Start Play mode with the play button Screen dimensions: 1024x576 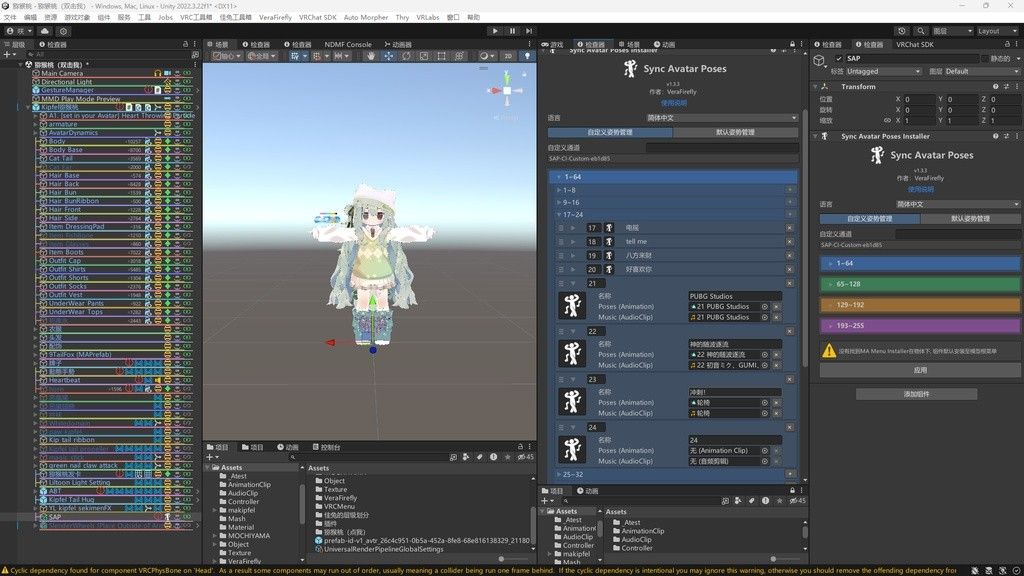(495, 31)
